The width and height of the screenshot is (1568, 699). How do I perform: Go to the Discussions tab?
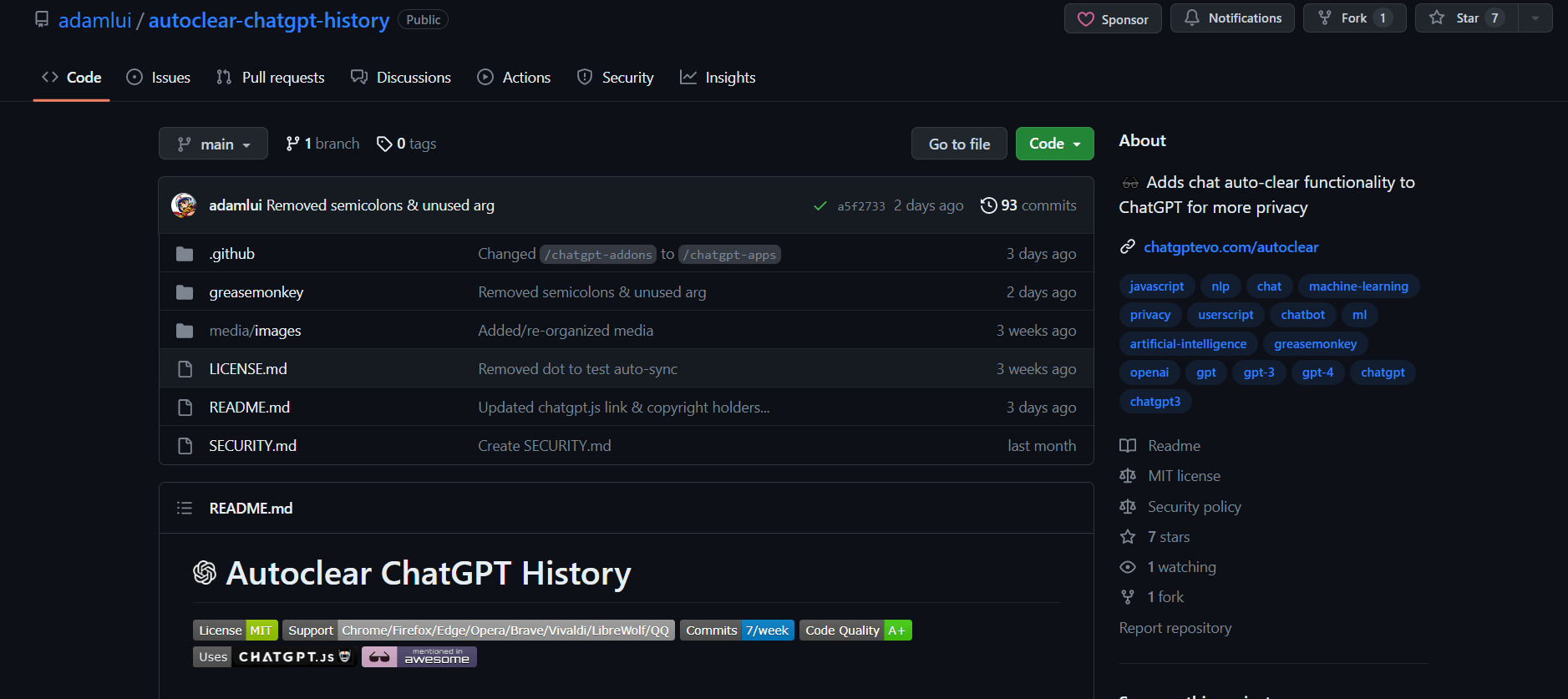pyautogui.click(x=401, y=78)
